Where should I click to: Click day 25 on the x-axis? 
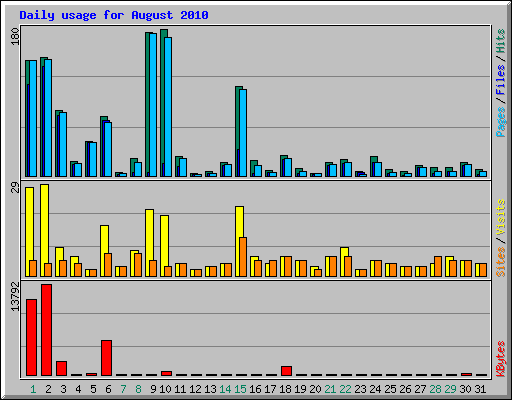pos(390,389)
